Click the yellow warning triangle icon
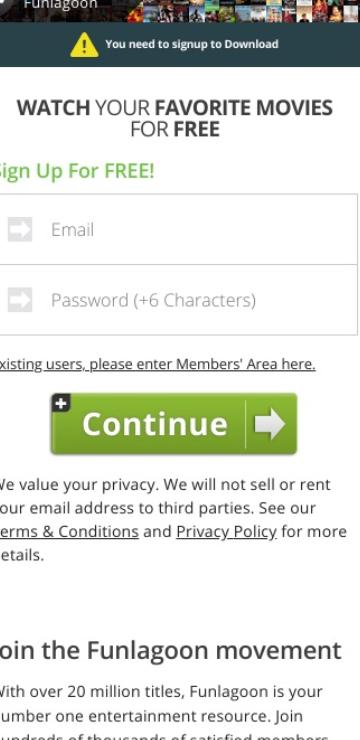The image size is (360, 740). (84, 45)
